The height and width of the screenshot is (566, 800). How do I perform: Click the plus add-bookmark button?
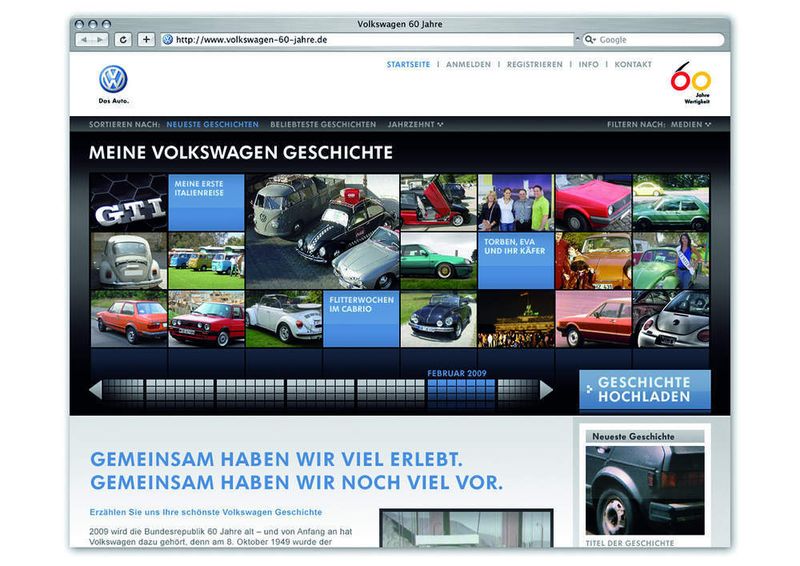146,40
